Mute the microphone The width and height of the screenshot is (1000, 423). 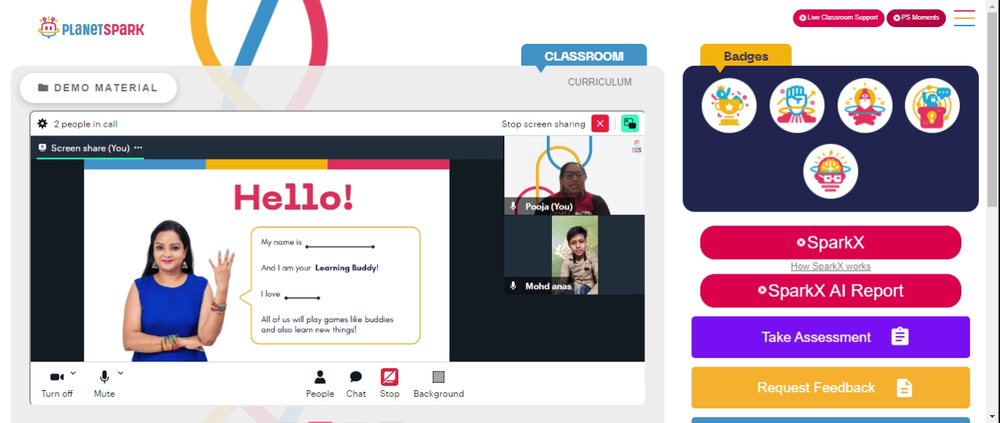pyautogui.click(x=105, y=384)
